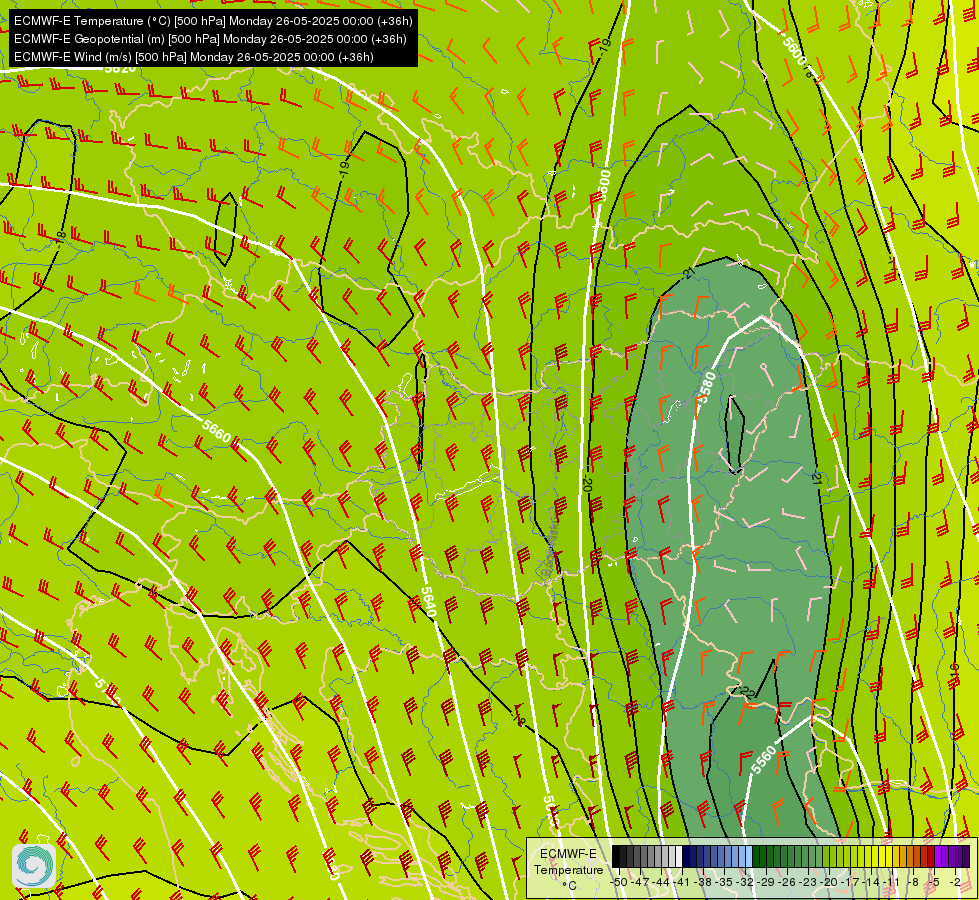Click the -41 legend value

(x=682, y=882)
